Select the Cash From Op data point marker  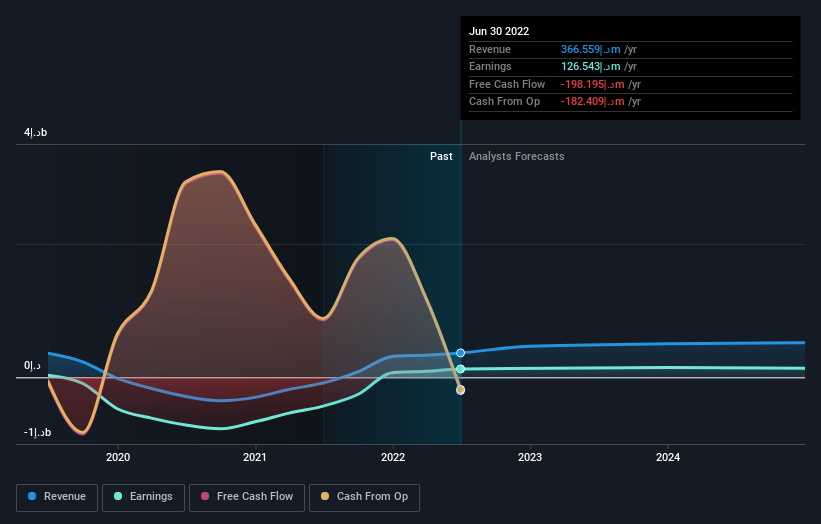(x=460, y=390)
